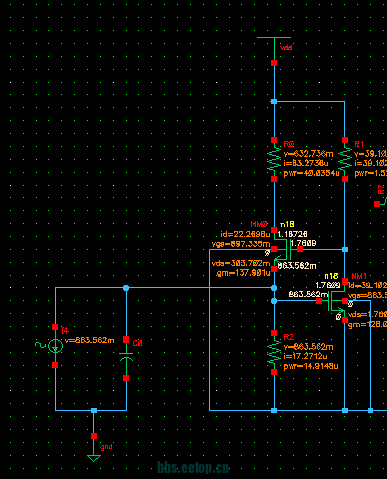Click the "n18" model label of NM0
This screenshot has height=479, width=387.
pos(287,224)
